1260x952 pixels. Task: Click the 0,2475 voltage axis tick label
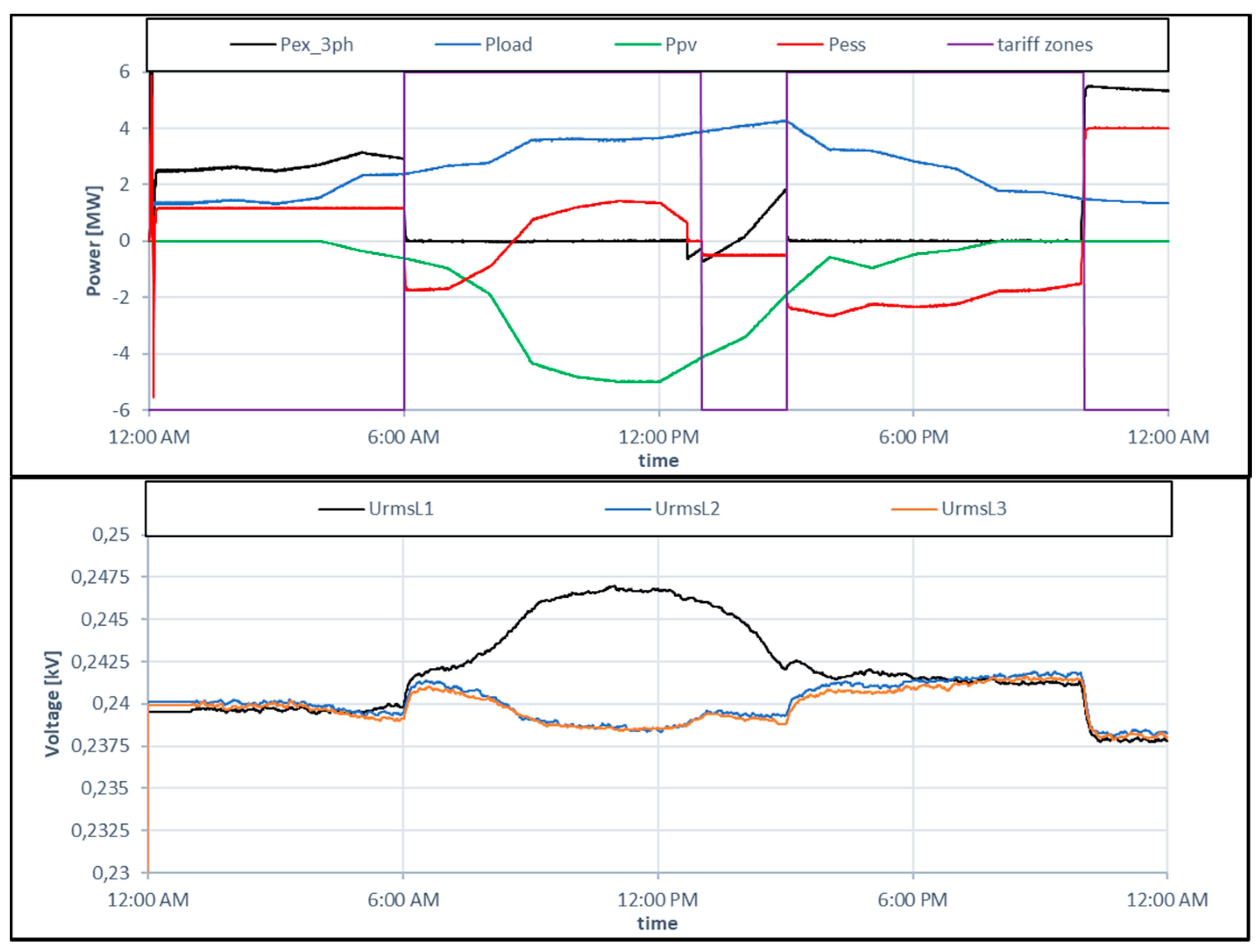100,577
